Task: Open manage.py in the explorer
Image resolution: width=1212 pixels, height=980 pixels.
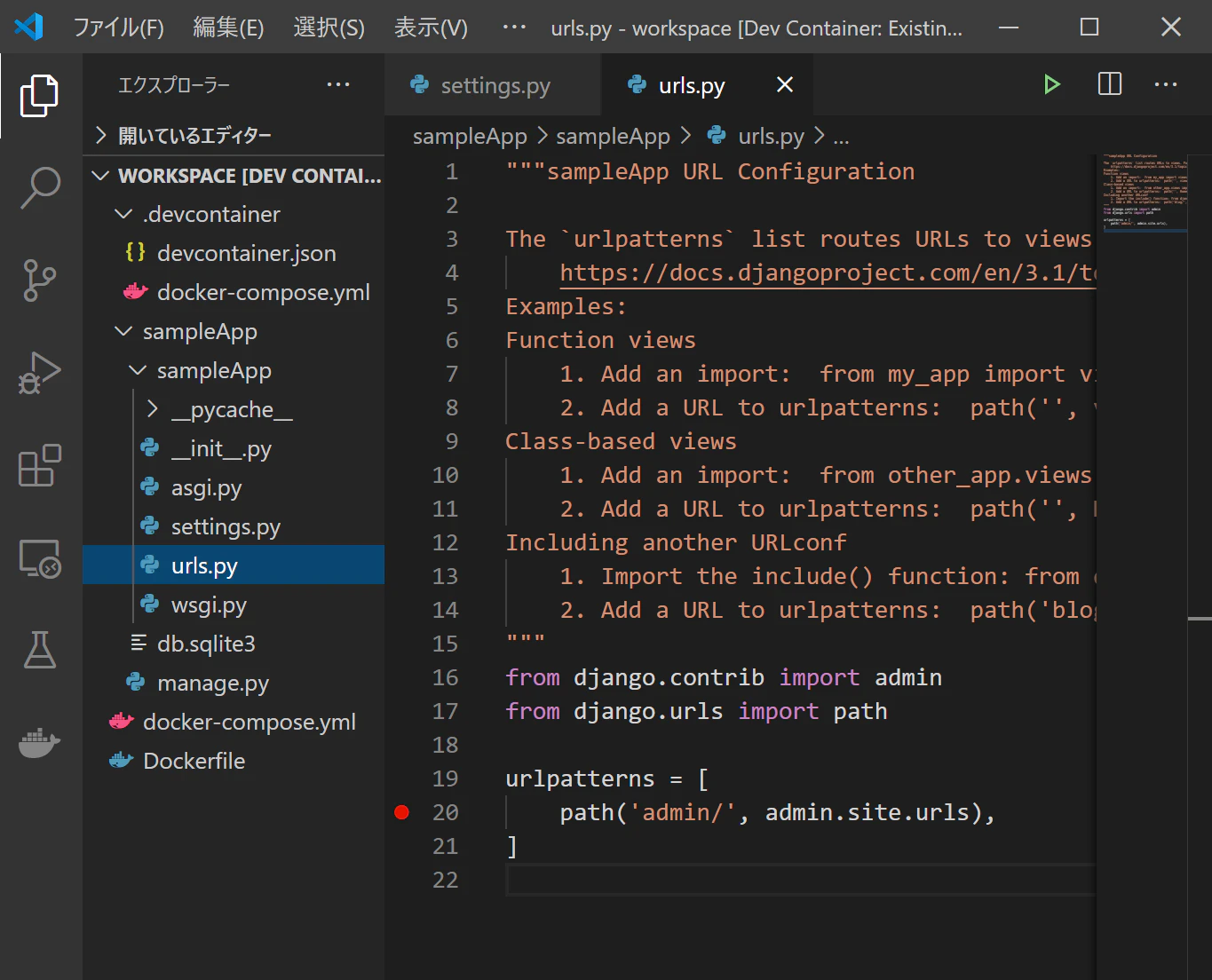Action: pos(234,683)
